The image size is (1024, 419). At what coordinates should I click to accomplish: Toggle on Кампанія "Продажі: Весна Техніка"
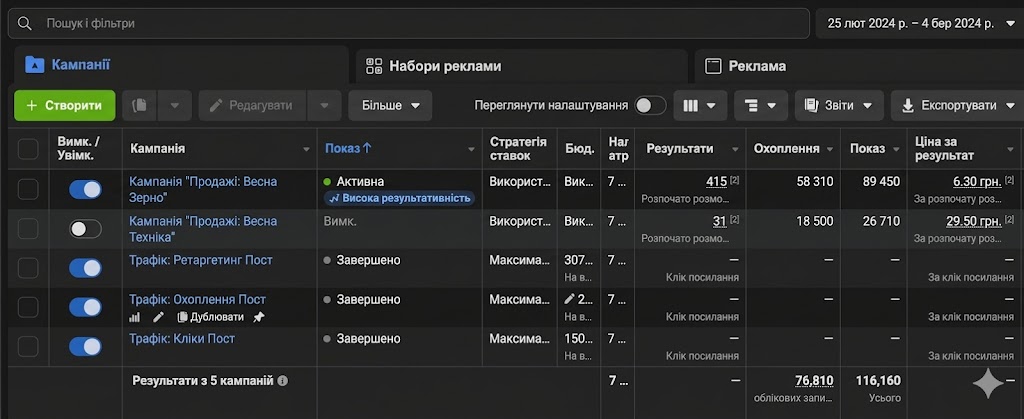tap(86, 228)
